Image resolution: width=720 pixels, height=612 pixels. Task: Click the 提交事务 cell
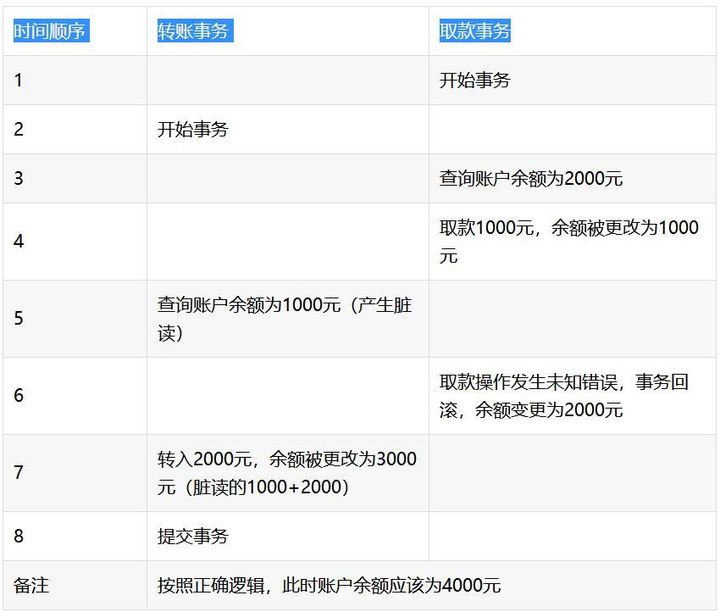[193, 536]
